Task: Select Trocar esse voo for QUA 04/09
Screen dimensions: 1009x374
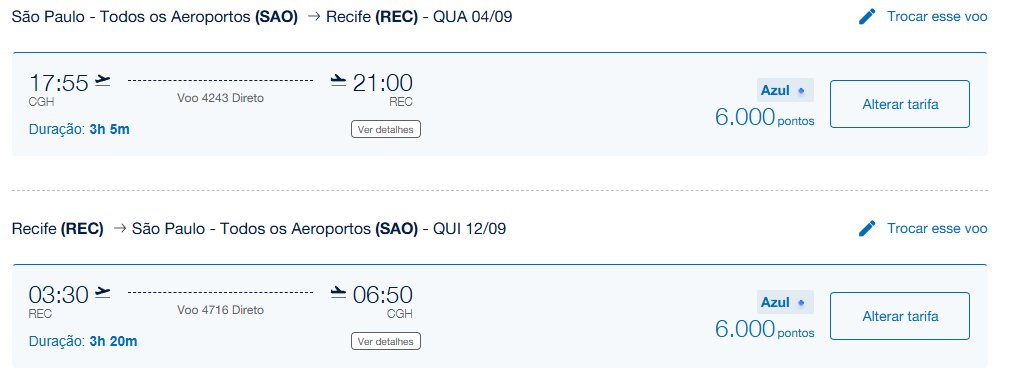Action: click(937, 17)
